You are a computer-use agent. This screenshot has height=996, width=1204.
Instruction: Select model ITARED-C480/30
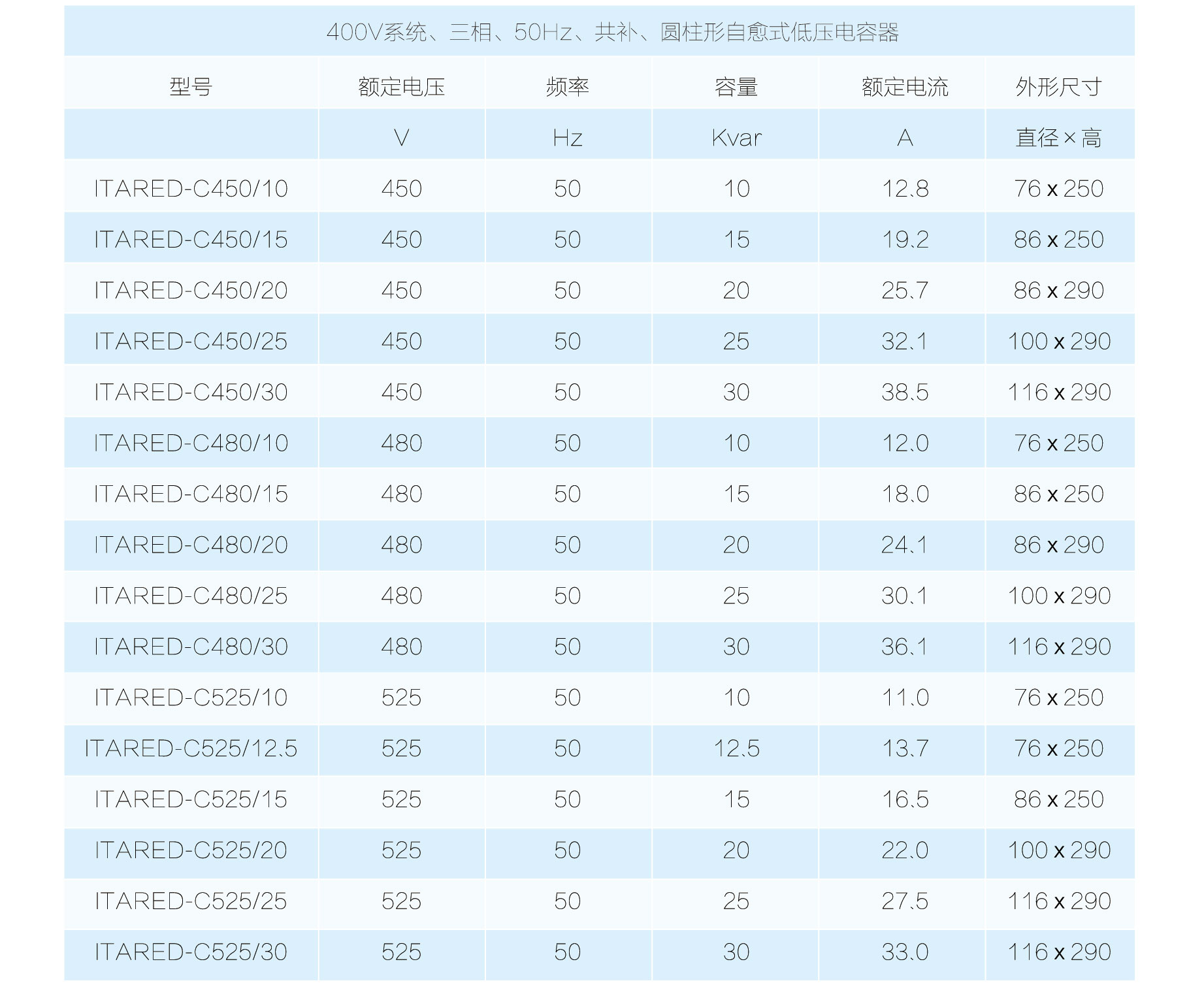point(191,647)
